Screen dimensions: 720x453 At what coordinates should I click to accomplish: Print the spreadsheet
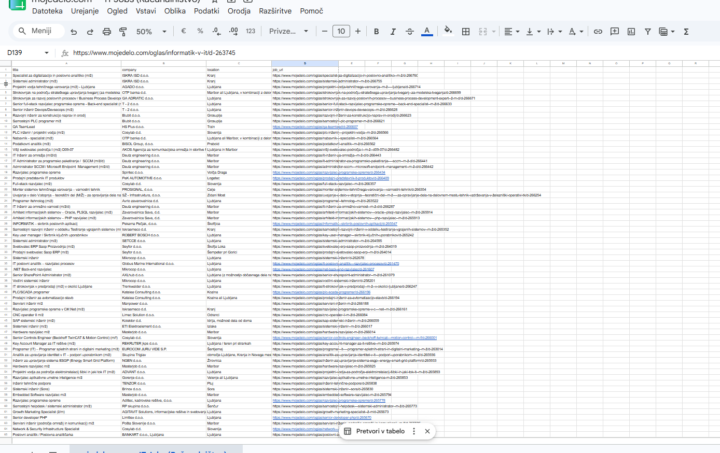click(x=107, y=32)
